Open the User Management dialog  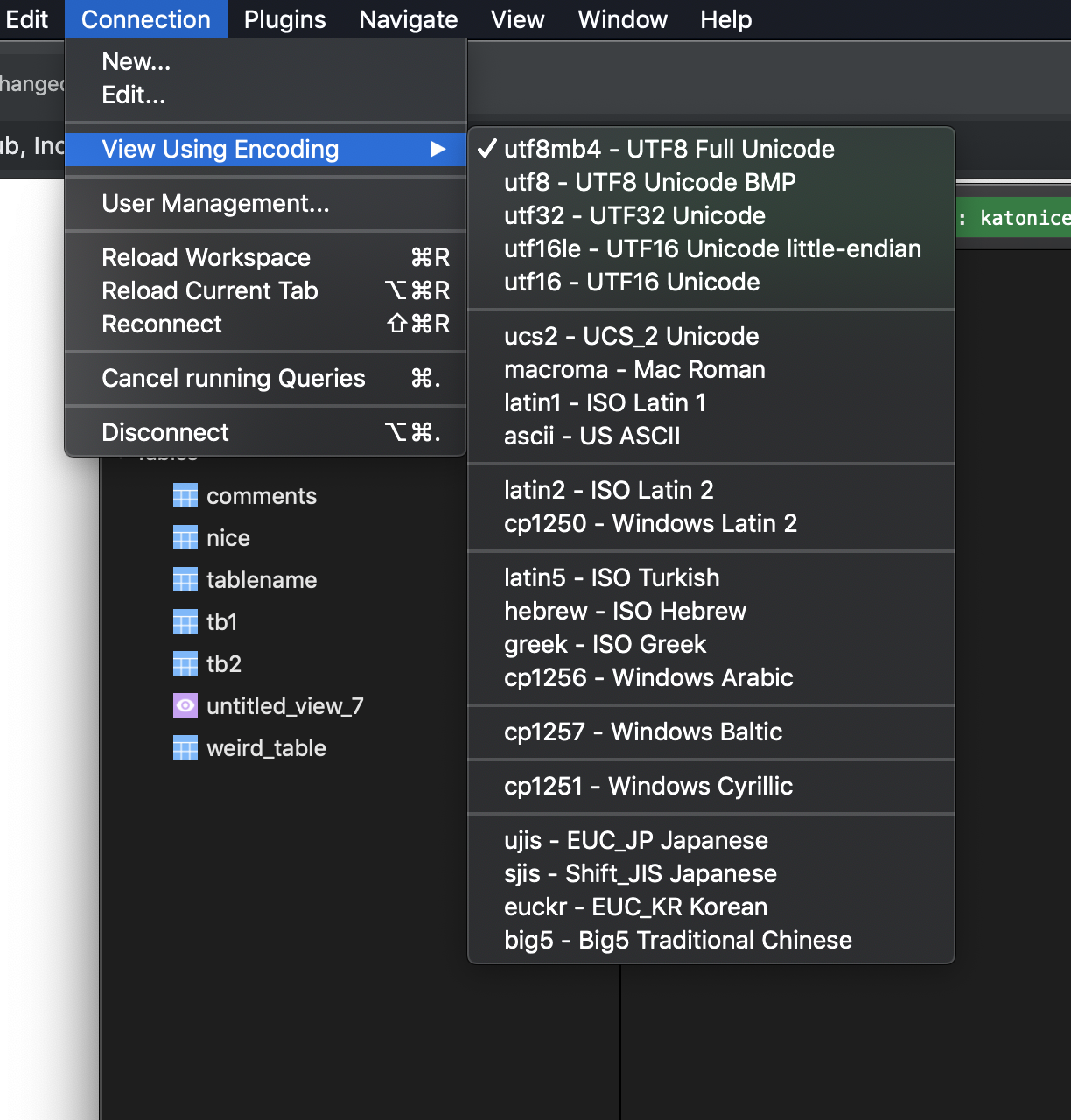(x=216, y=203)
